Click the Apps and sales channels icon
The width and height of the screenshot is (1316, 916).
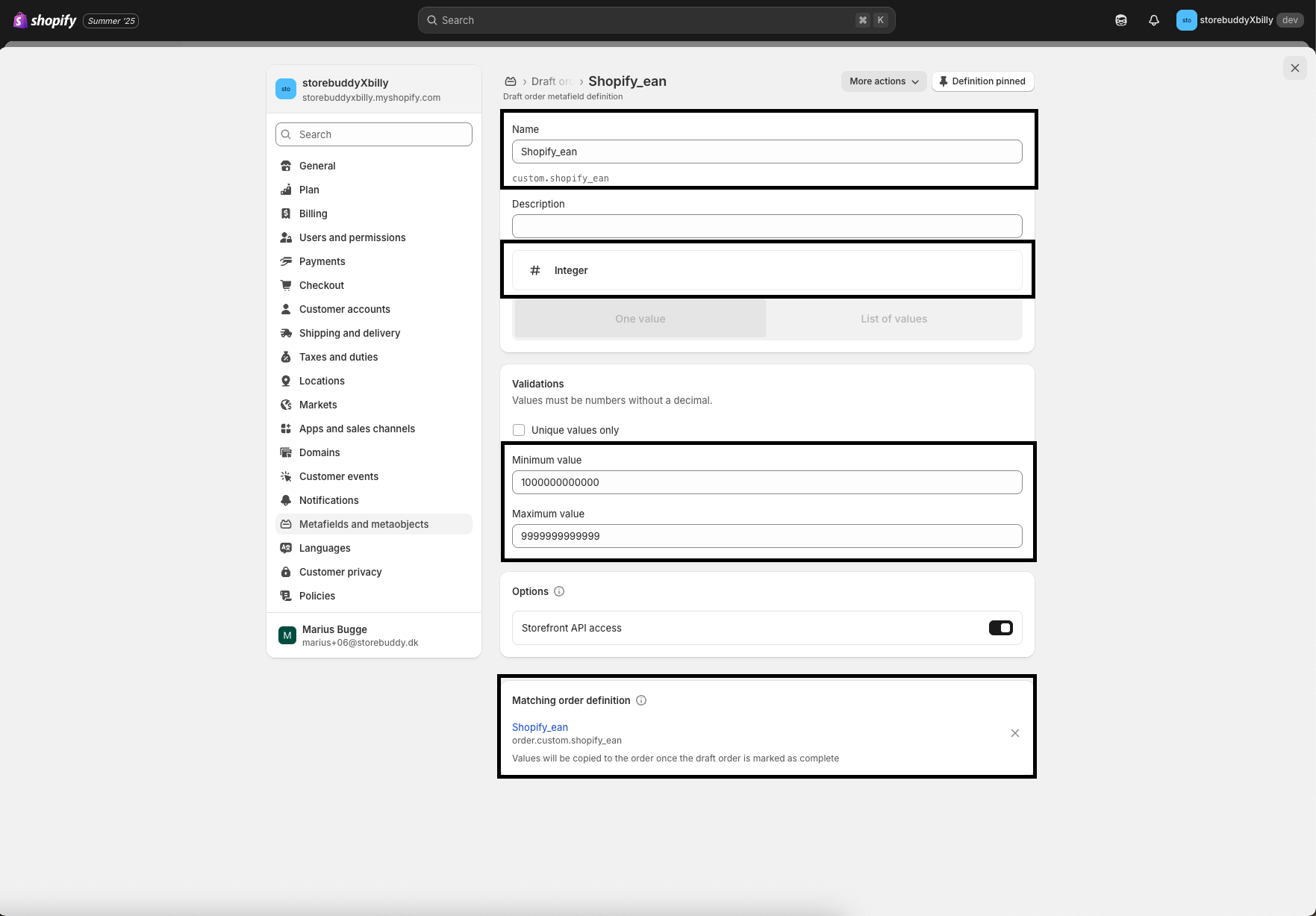pyautogui.click(x=286, y=429)
